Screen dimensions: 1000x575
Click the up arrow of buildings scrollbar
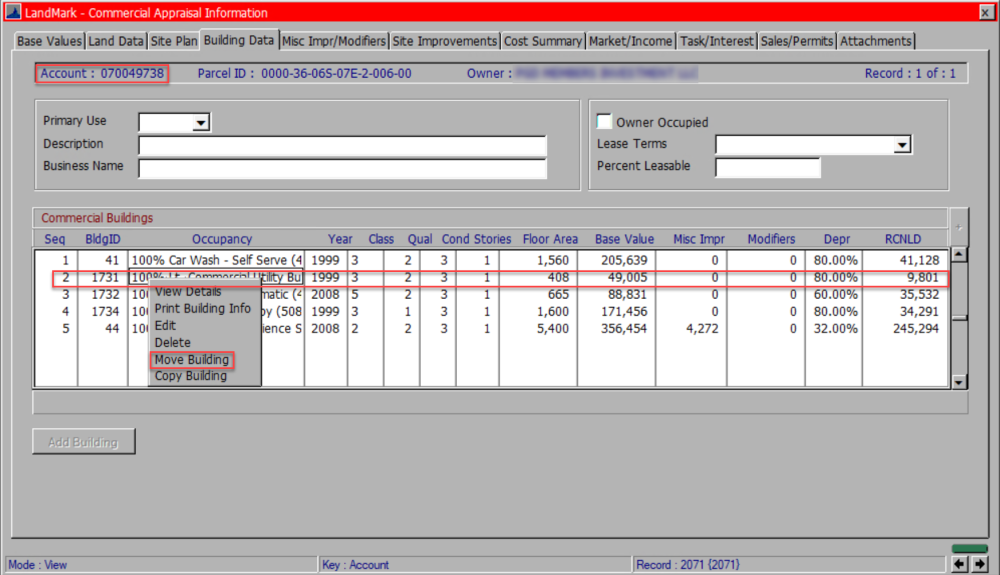click(959, 254)
